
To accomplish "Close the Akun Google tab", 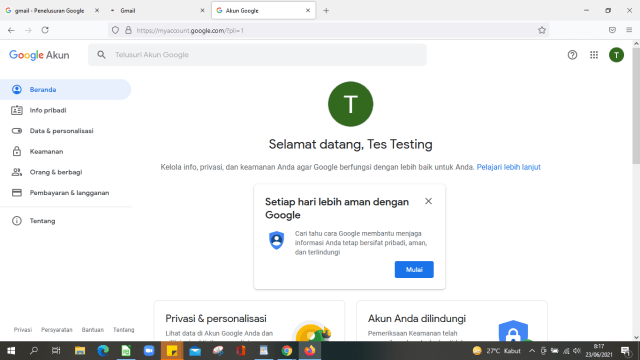I will pos(308,11).
